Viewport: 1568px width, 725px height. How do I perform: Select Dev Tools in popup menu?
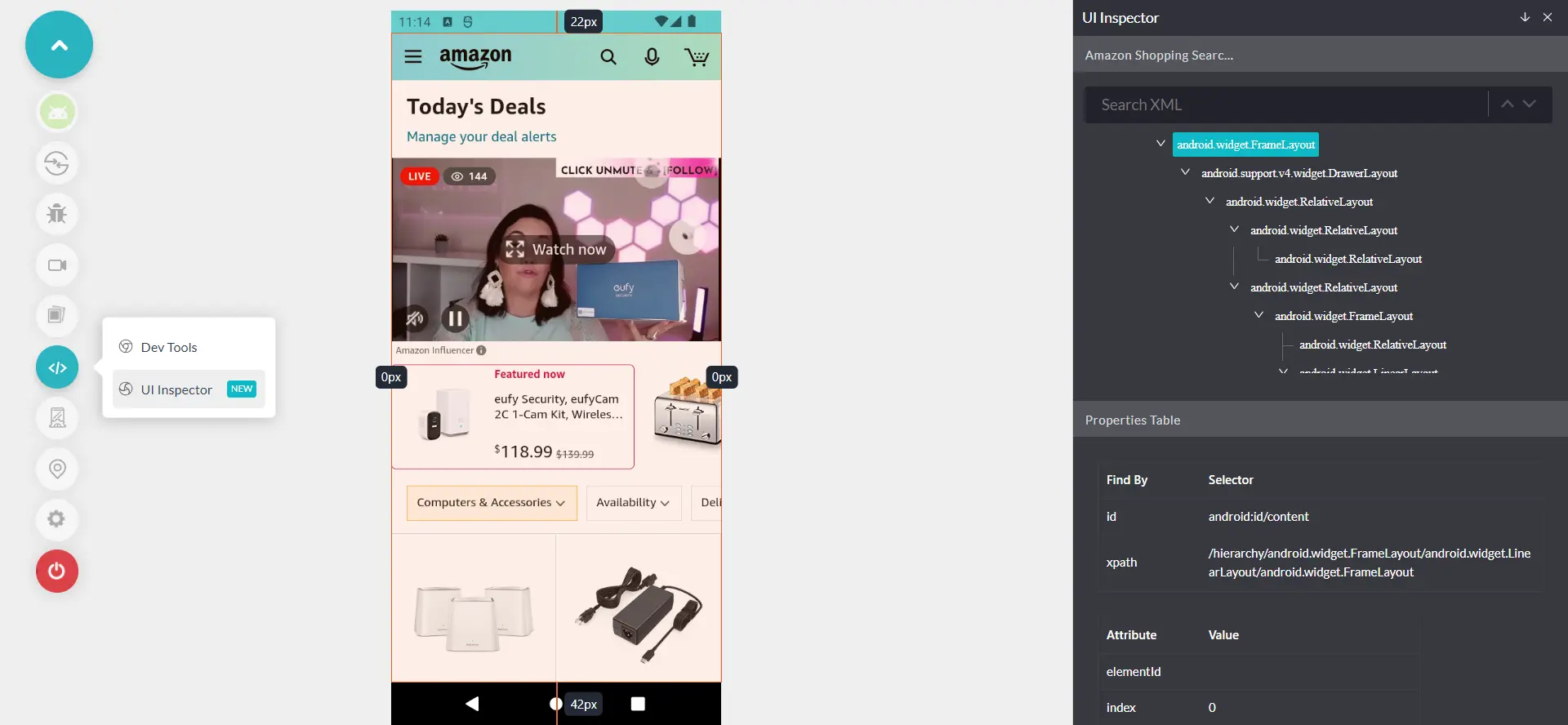tap(189, 347)
